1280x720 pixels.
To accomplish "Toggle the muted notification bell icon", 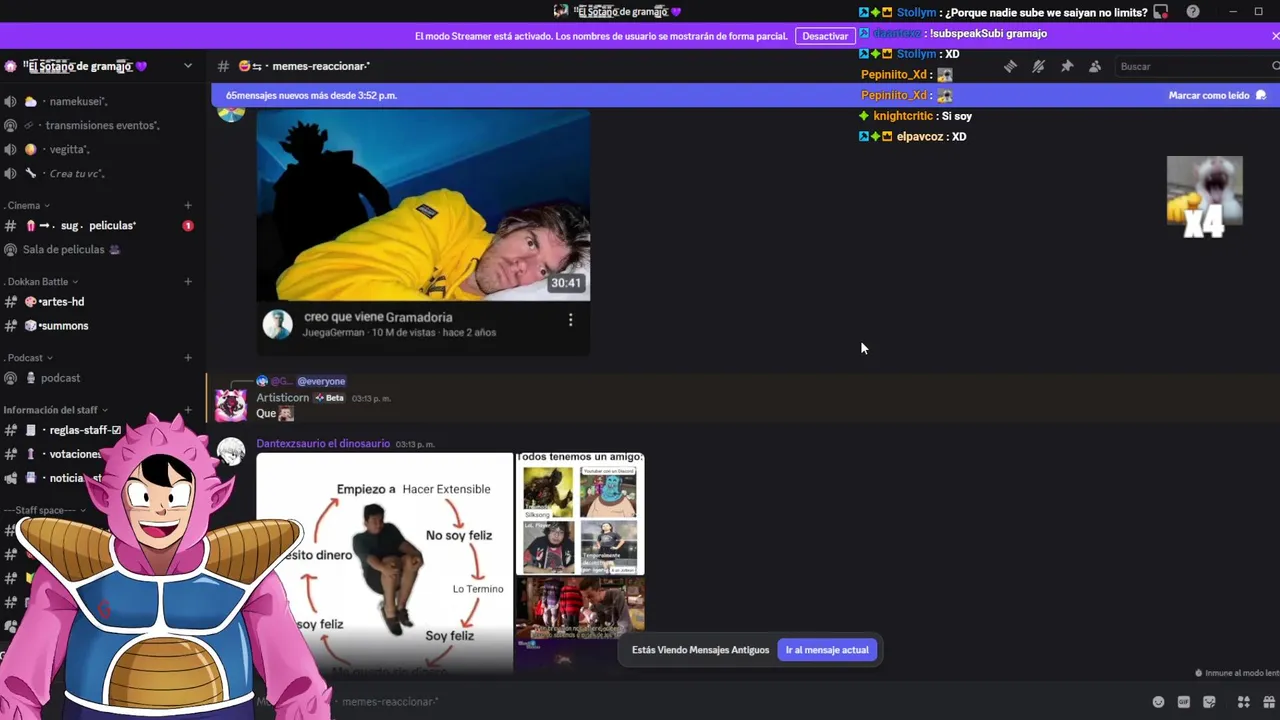I will pos(1038,66).
